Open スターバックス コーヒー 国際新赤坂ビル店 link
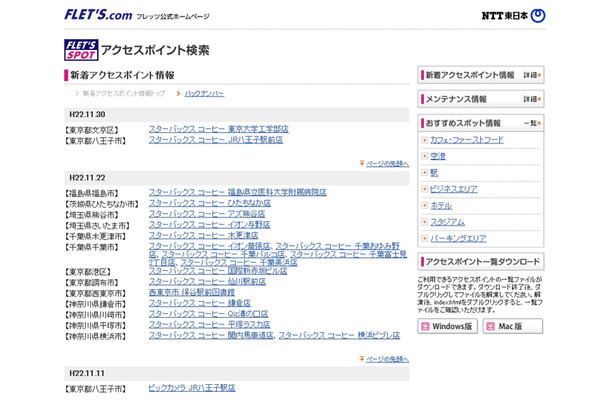 218,271
